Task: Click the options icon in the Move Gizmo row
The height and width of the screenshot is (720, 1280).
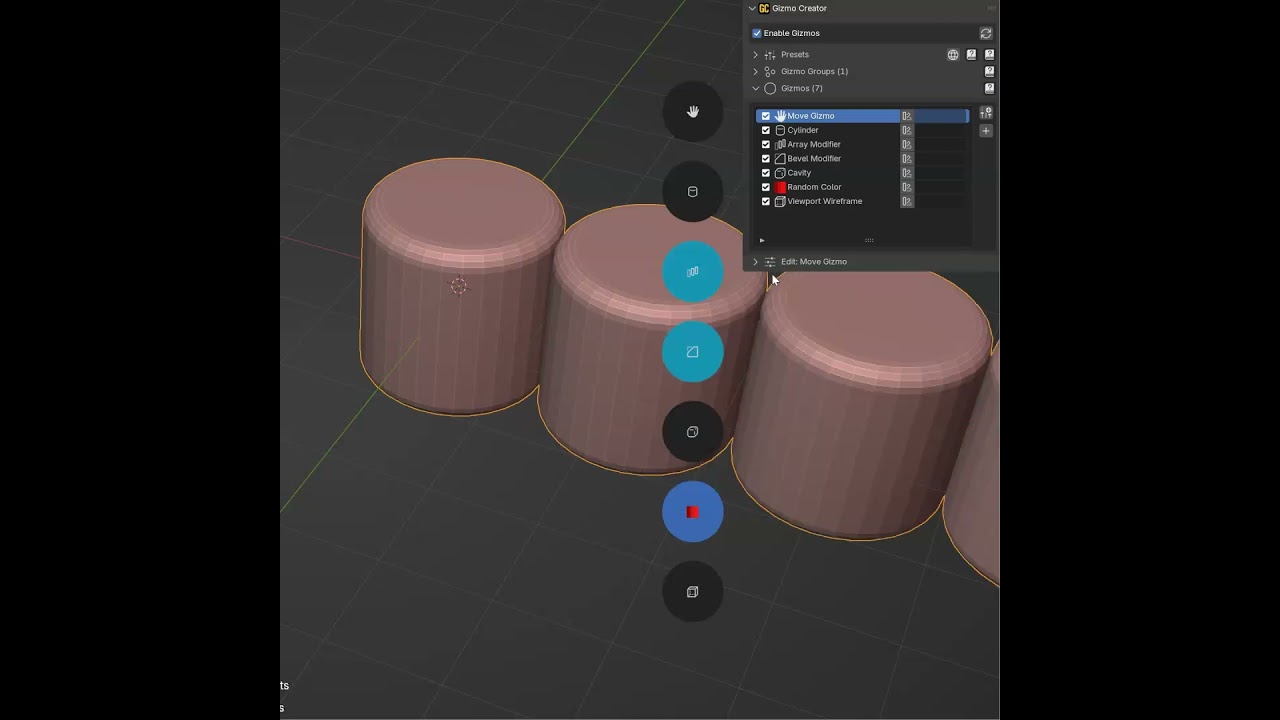Action: click(x=907, y=116)
